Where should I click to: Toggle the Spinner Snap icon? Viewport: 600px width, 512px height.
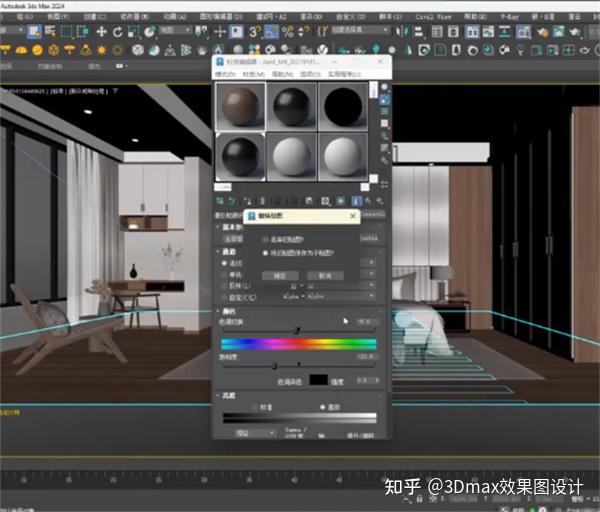(x=303, y=31)
